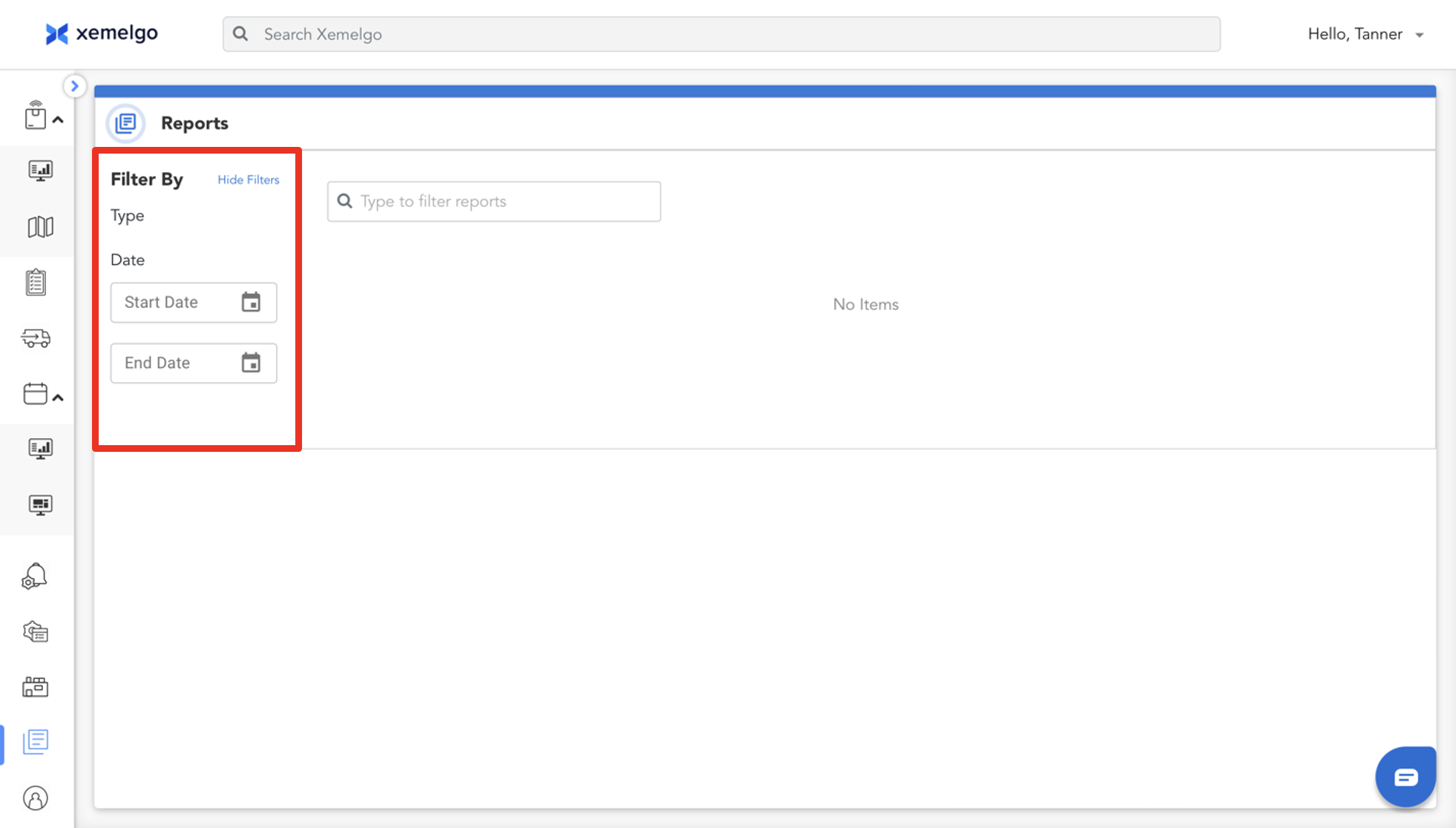
Task: Click the factory building sidebar icon
Action: [x=36, y=687]
